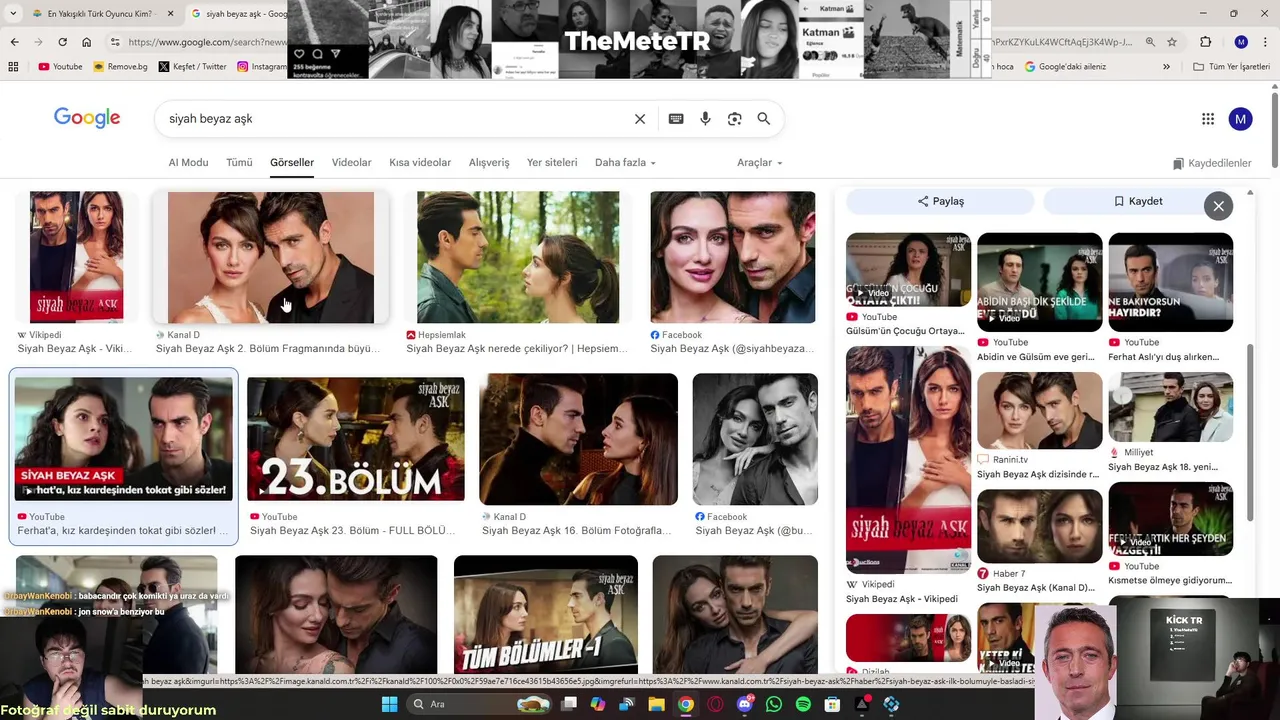Click the browser back arrow

[x=14, y=42]
